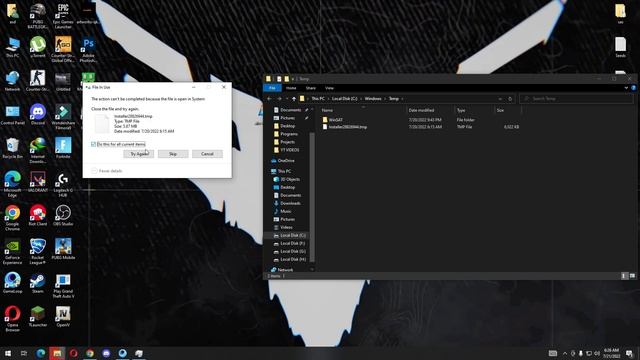Screen dimensions: 640x360
Task: Expand Fewer details in File In Use dialog
Action: click(x=107, y=171)
